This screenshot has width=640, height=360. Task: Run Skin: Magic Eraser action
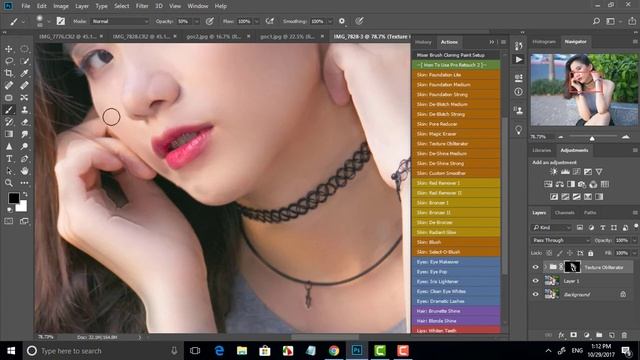click(456, 134)
